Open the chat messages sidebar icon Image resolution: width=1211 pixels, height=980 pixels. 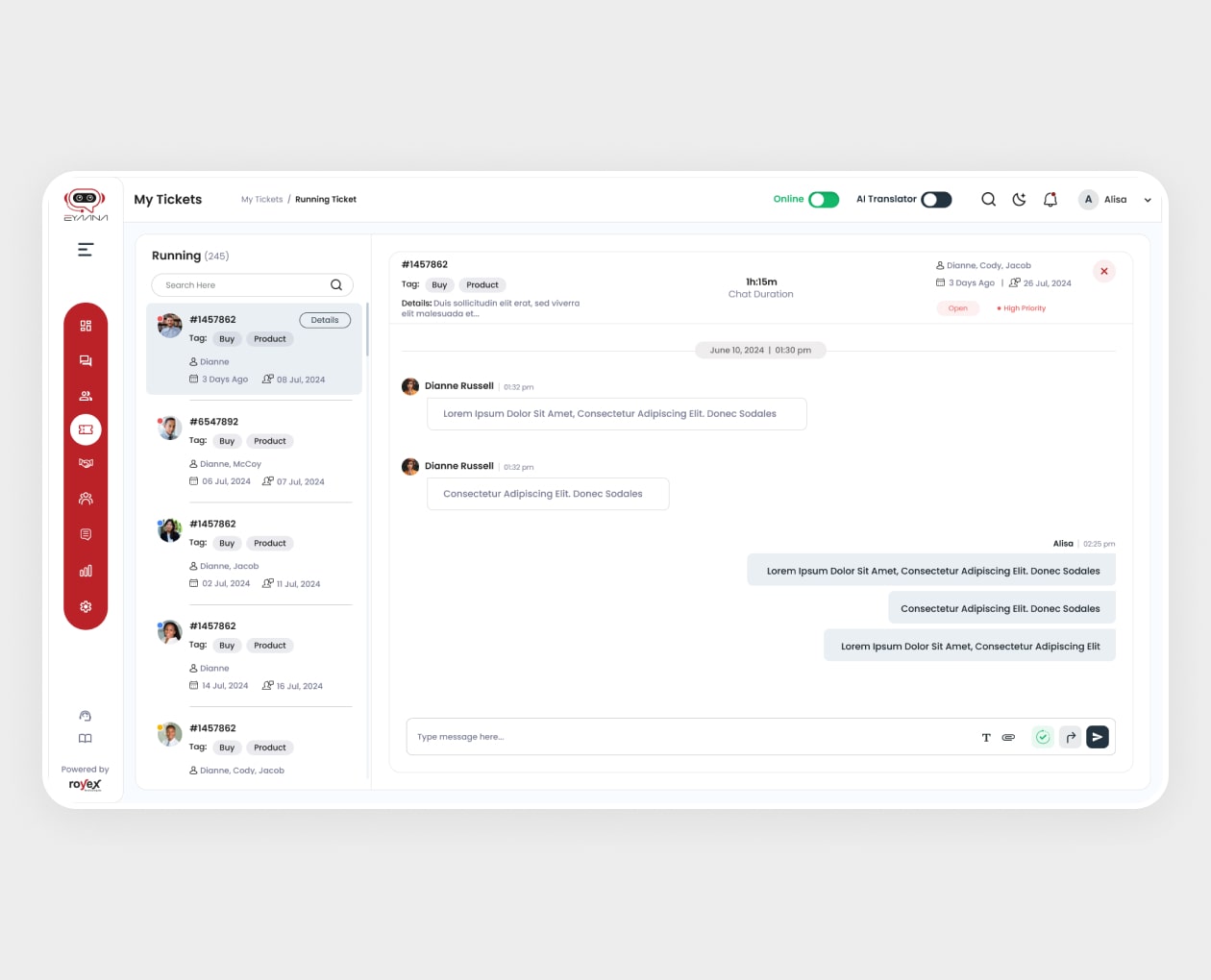tap(86, 361)
